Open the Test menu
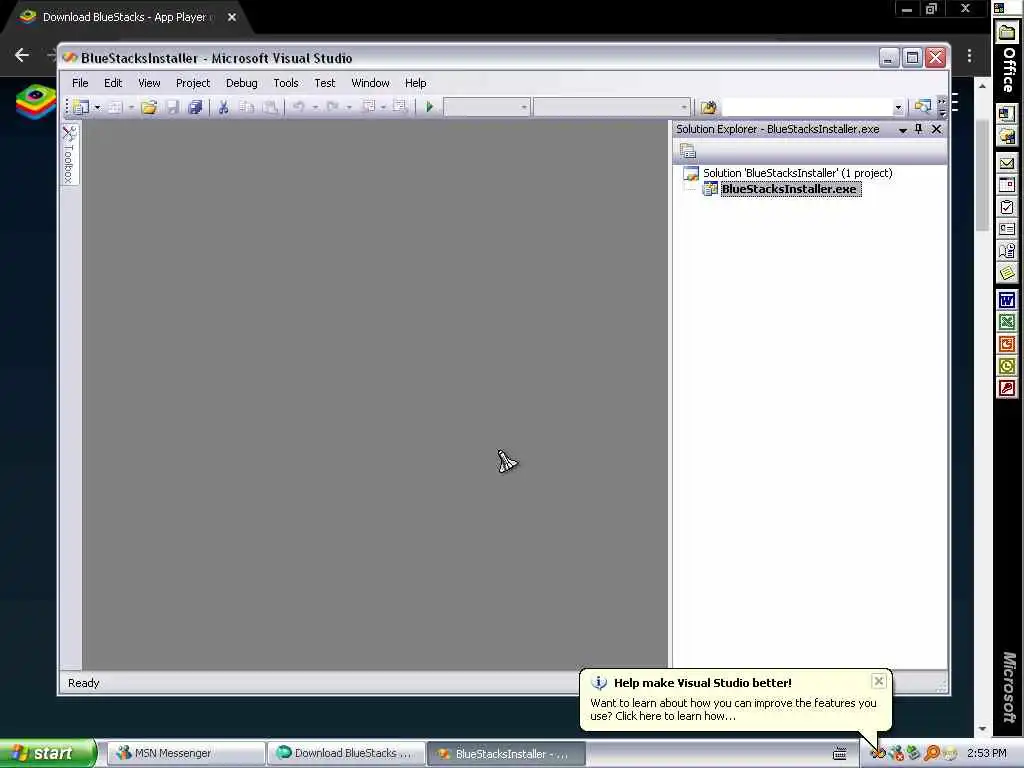 (x=325, y=83)
